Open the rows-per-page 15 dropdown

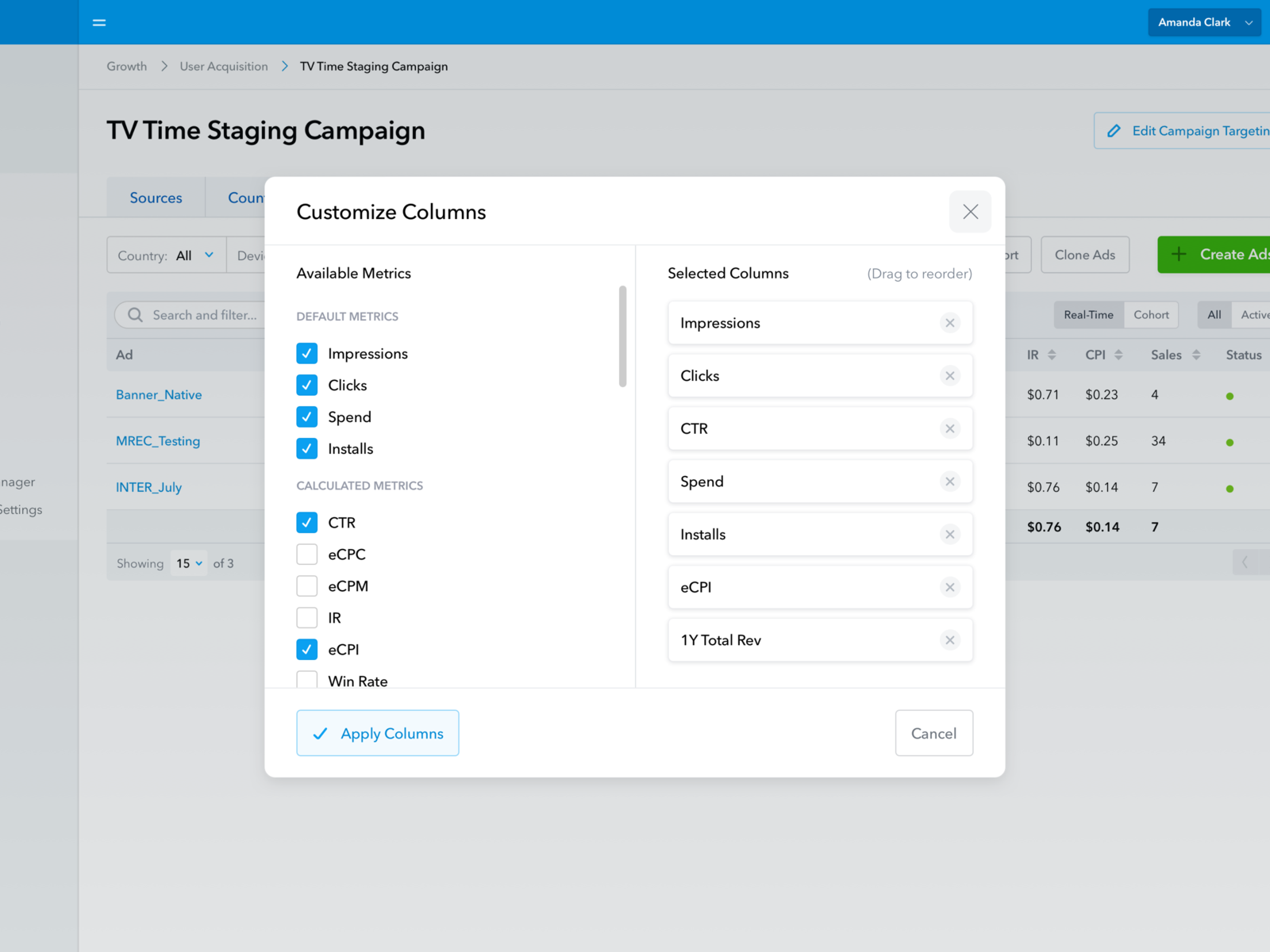189,563
